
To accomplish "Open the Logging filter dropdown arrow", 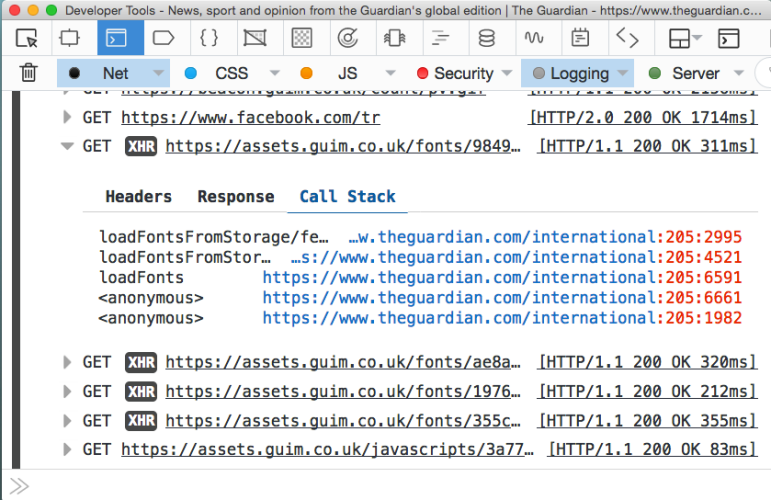I will 623,73.
